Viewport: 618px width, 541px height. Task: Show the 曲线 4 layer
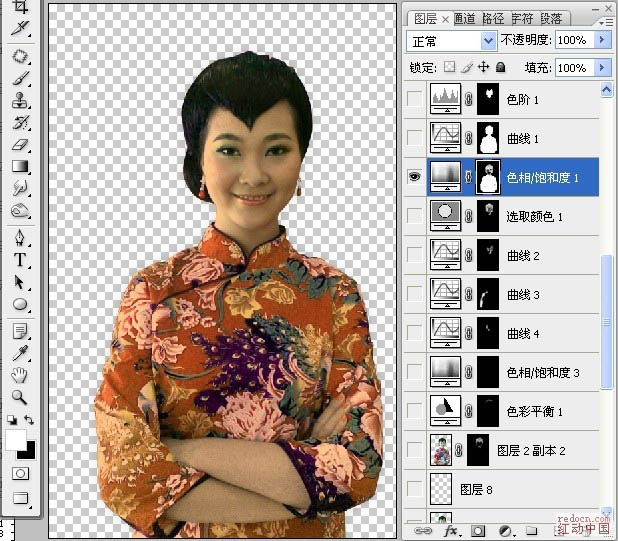tap(414, 333)
